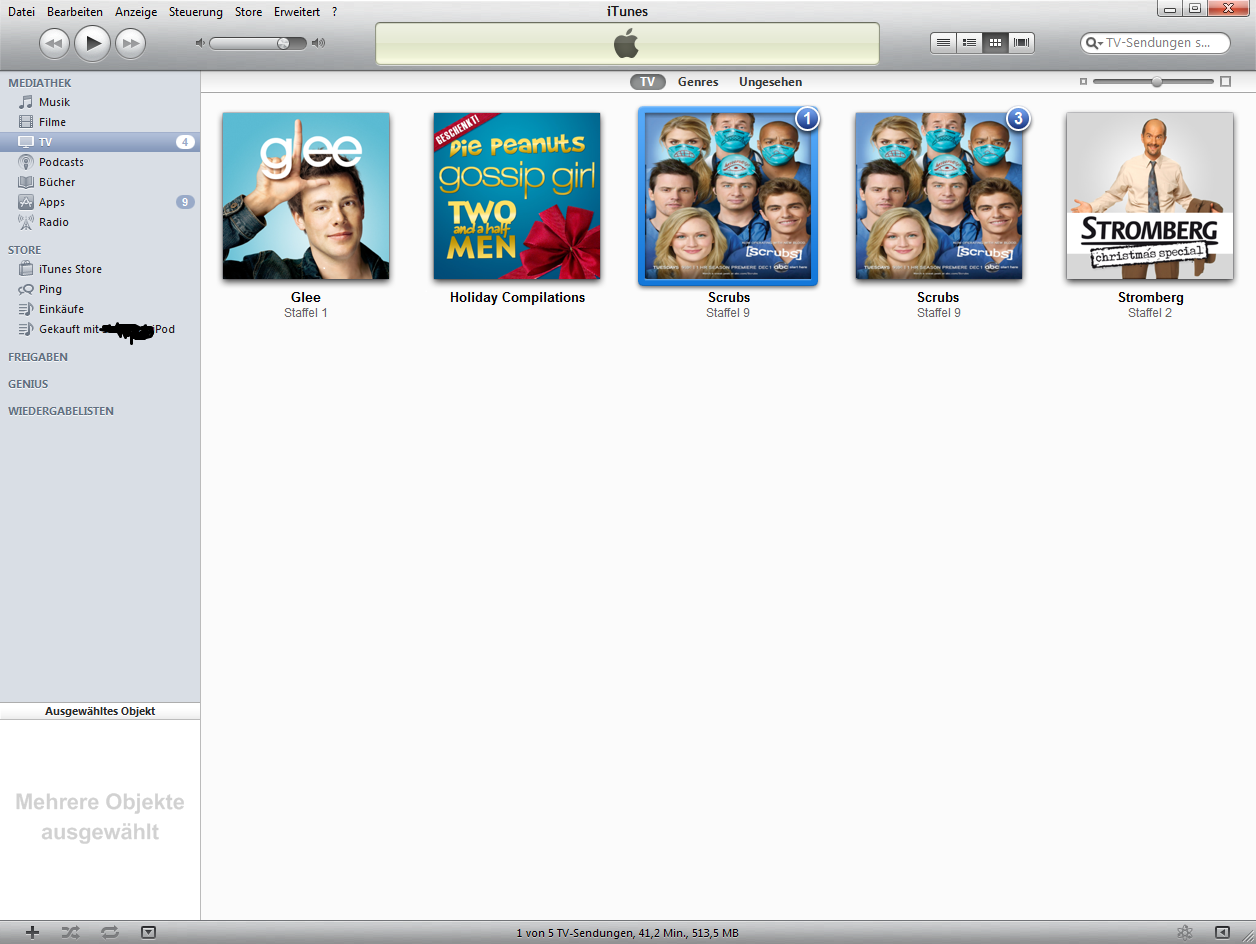Hide the artwork viewer panel button
The image size is (1256, 944).
(x=148, y=932)
